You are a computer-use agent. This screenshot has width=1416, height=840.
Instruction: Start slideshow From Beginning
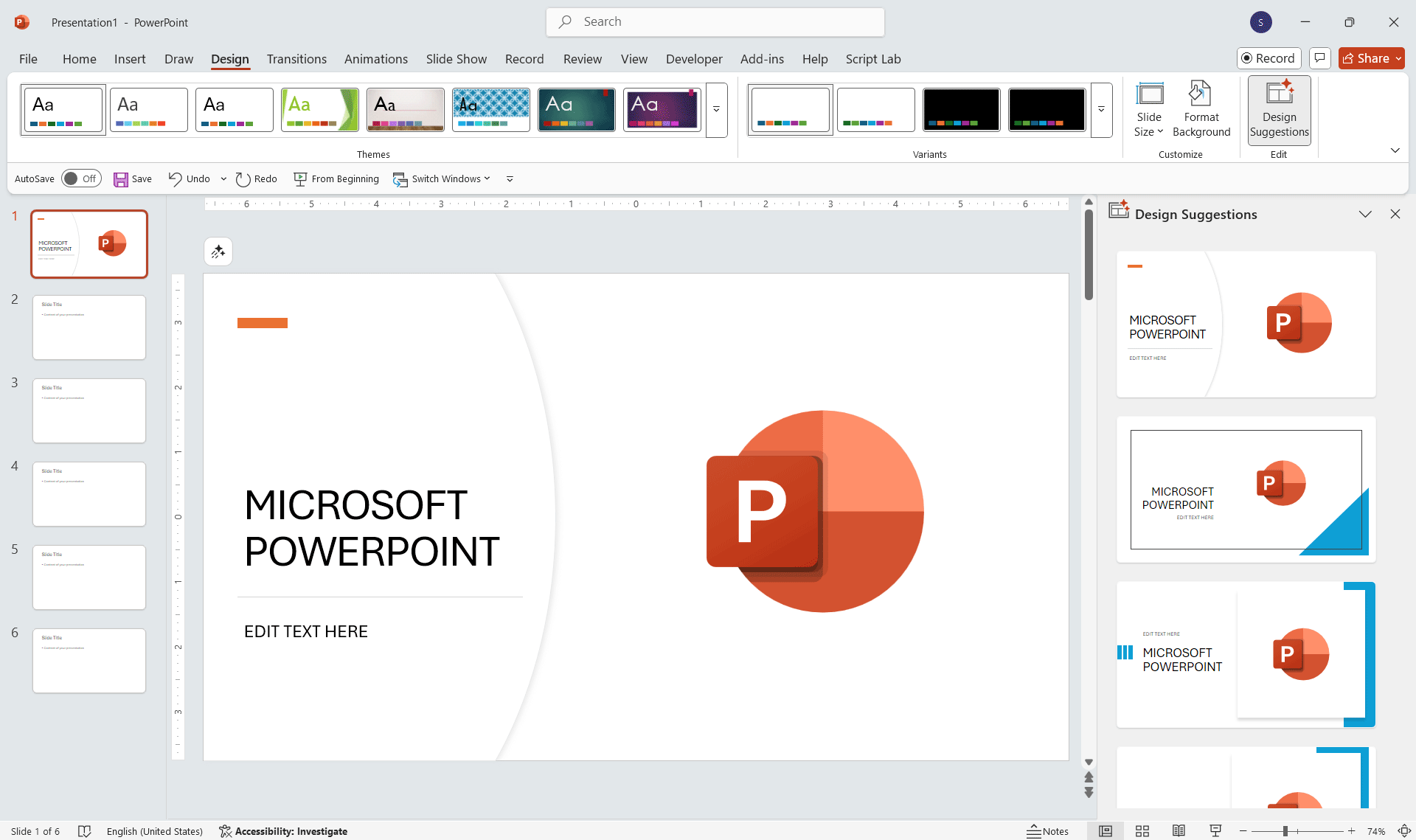[336, 178]
